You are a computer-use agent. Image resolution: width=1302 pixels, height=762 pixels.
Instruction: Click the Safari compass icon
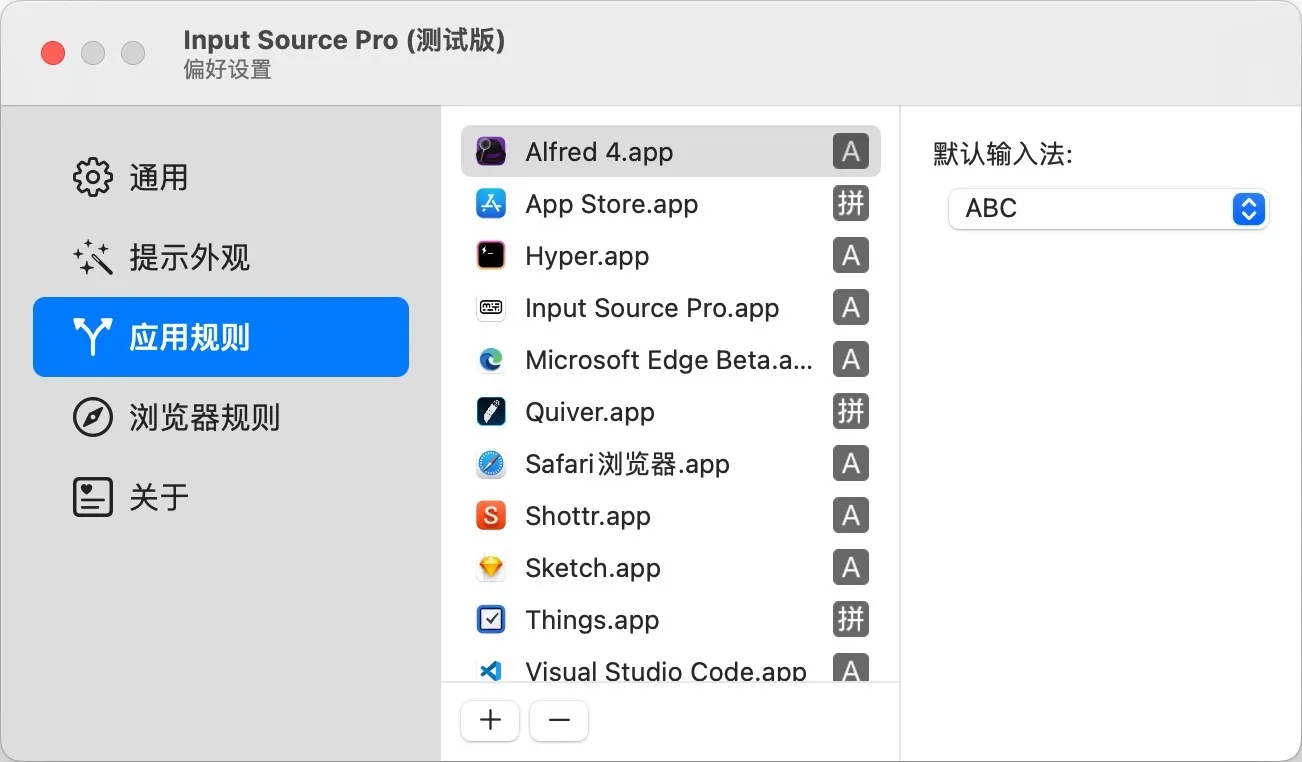coord(490,464)
